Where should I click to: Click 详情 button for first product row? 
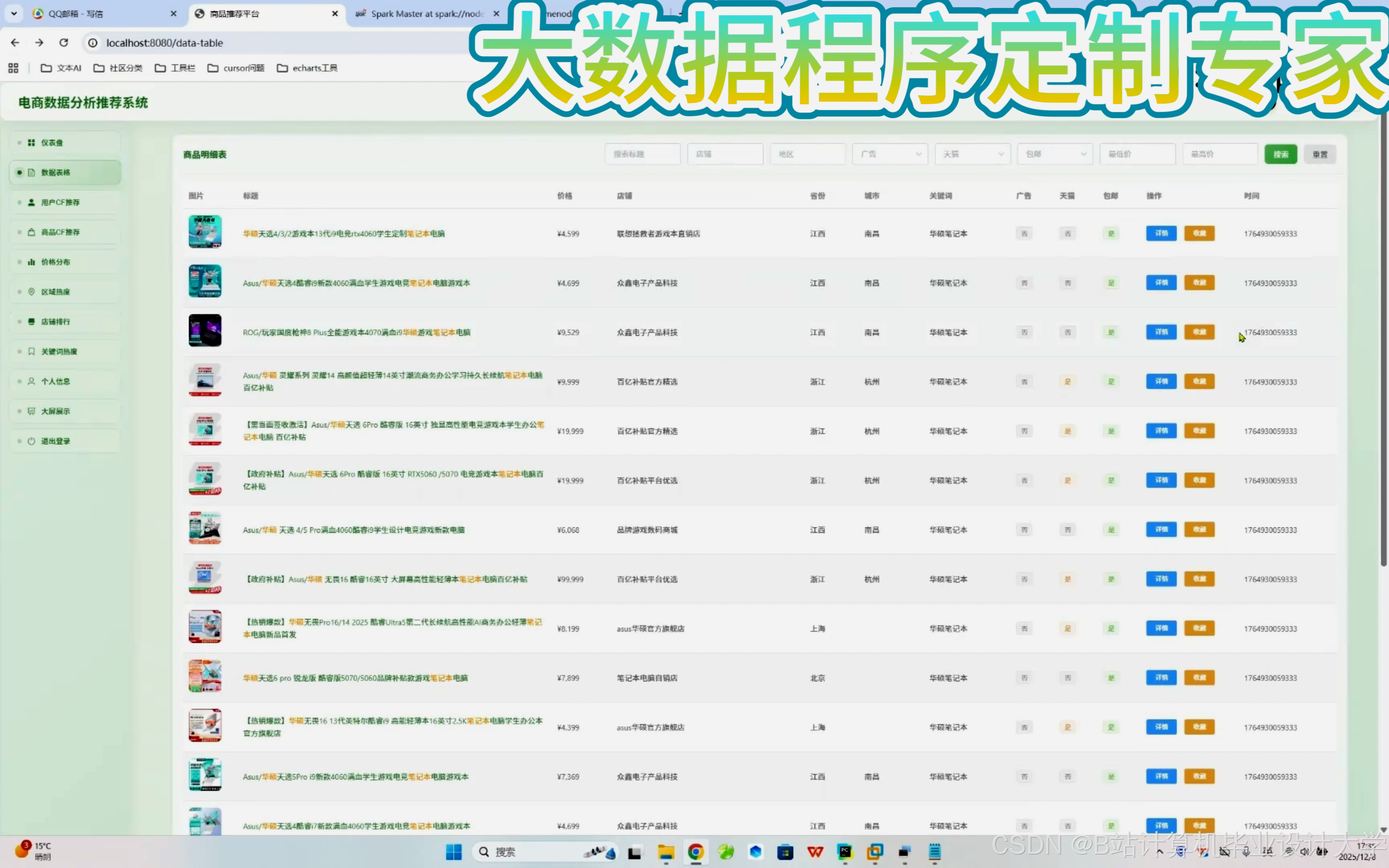point(1161,233)
